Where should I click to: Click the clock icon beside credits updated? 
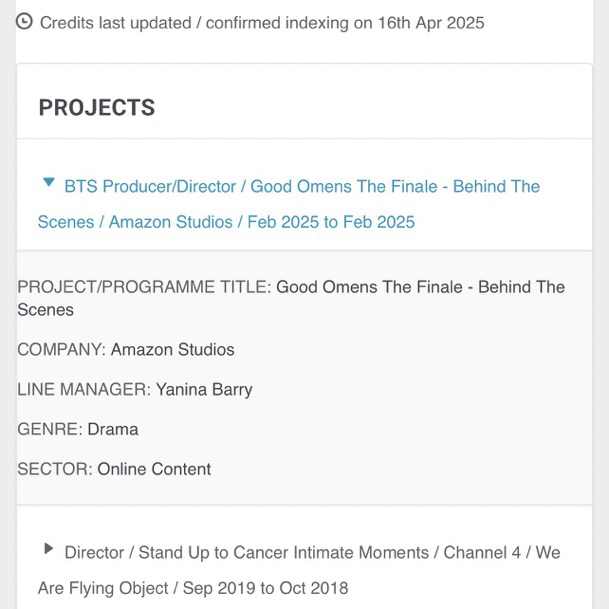(25, 21)
